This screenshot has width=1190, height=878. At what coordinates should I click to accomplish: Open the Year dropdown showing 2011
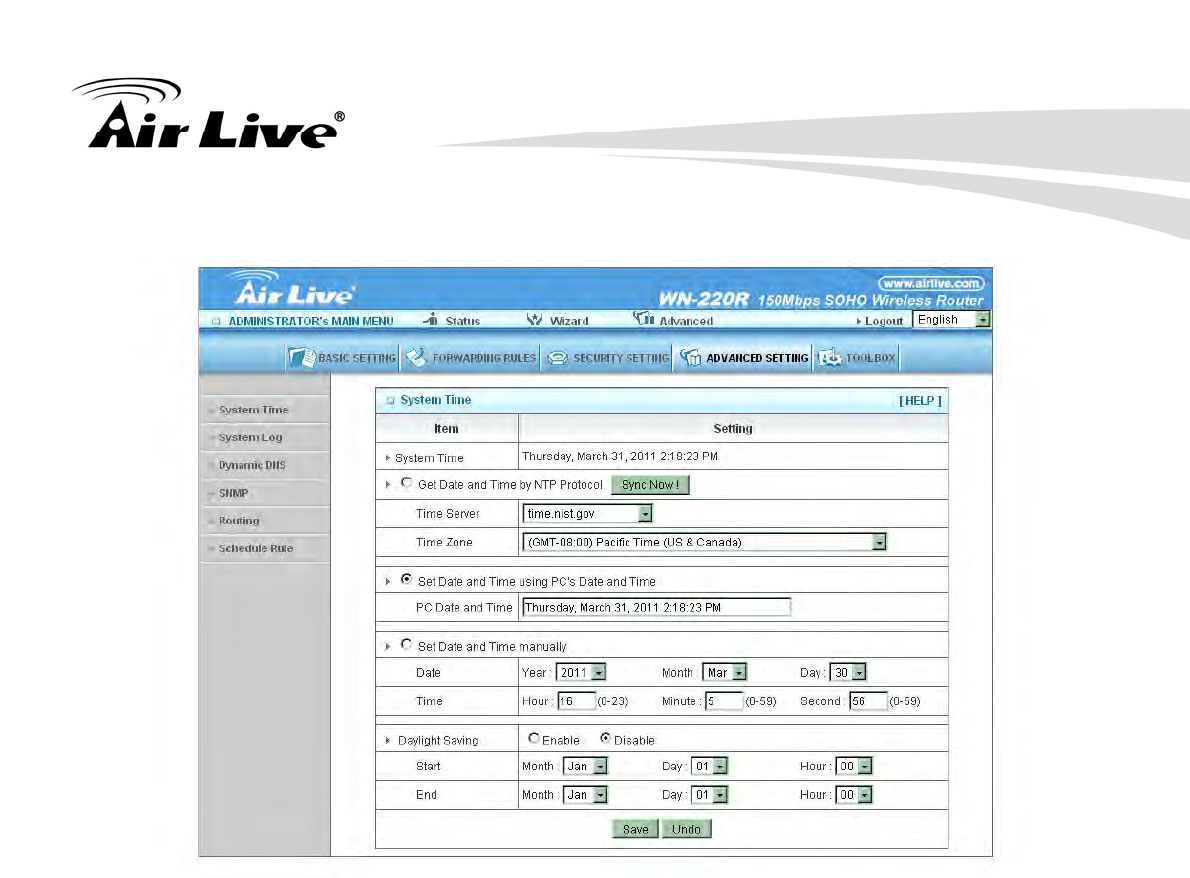[x=581, y=672]
